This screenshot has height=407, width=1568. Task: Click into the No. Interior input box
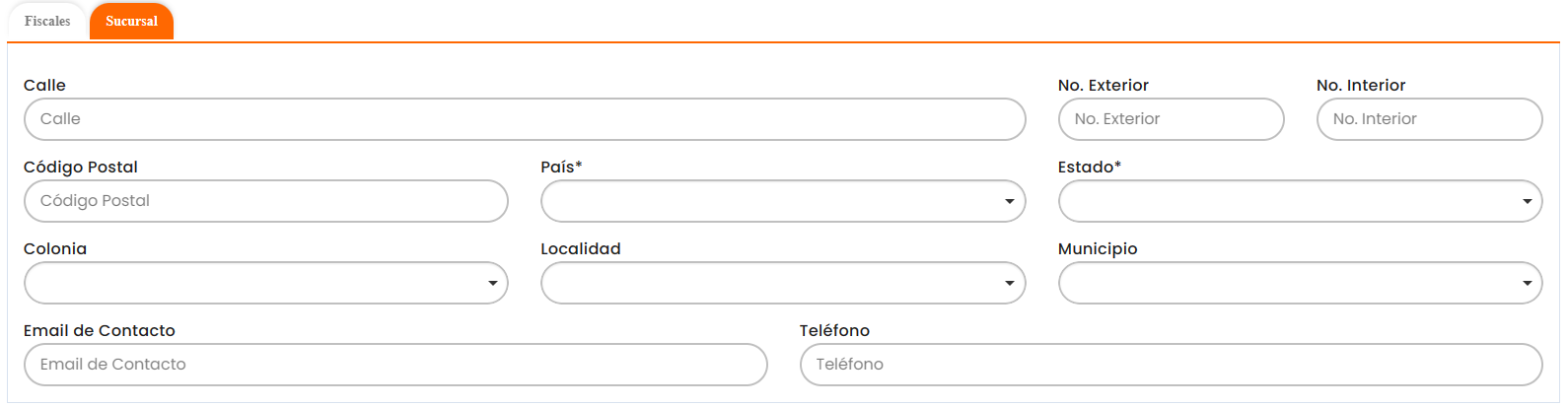pos(1429,119)
